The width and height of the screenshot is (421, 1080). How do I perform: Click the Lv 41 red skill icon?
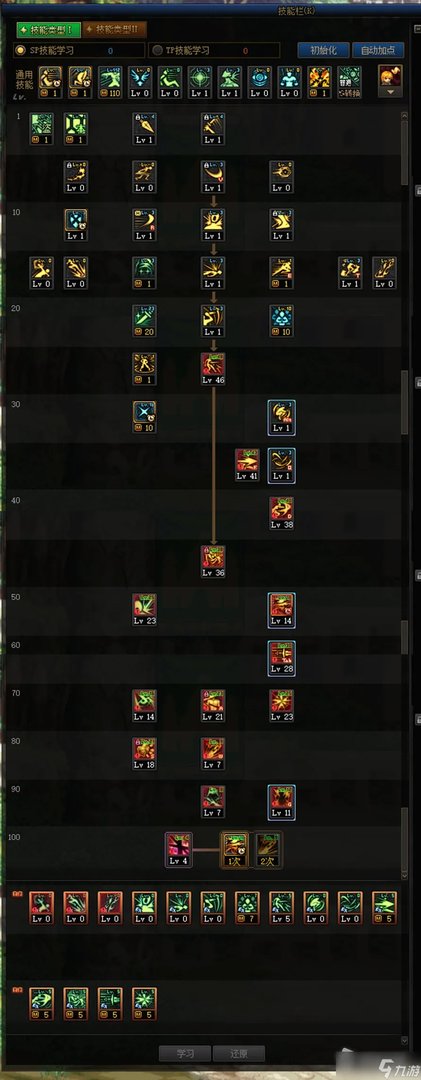(247, 465)
